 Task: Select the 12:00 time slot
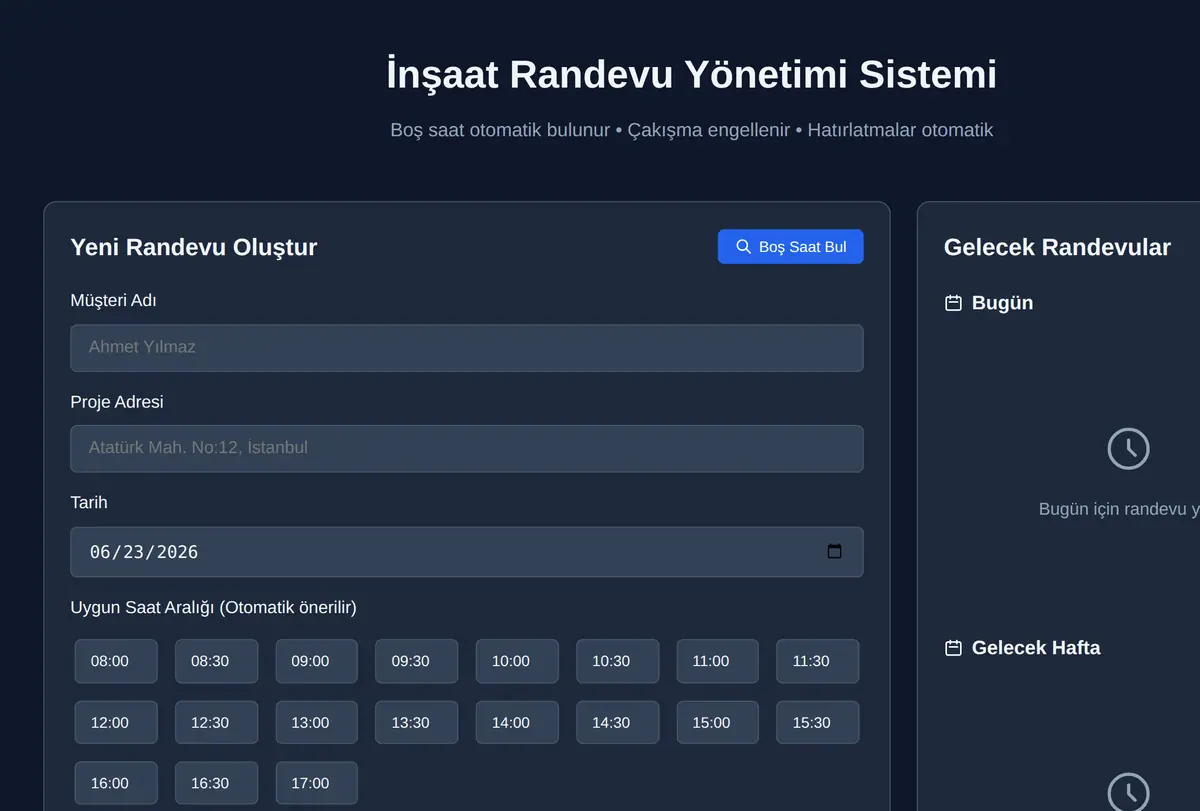[116, 722]
